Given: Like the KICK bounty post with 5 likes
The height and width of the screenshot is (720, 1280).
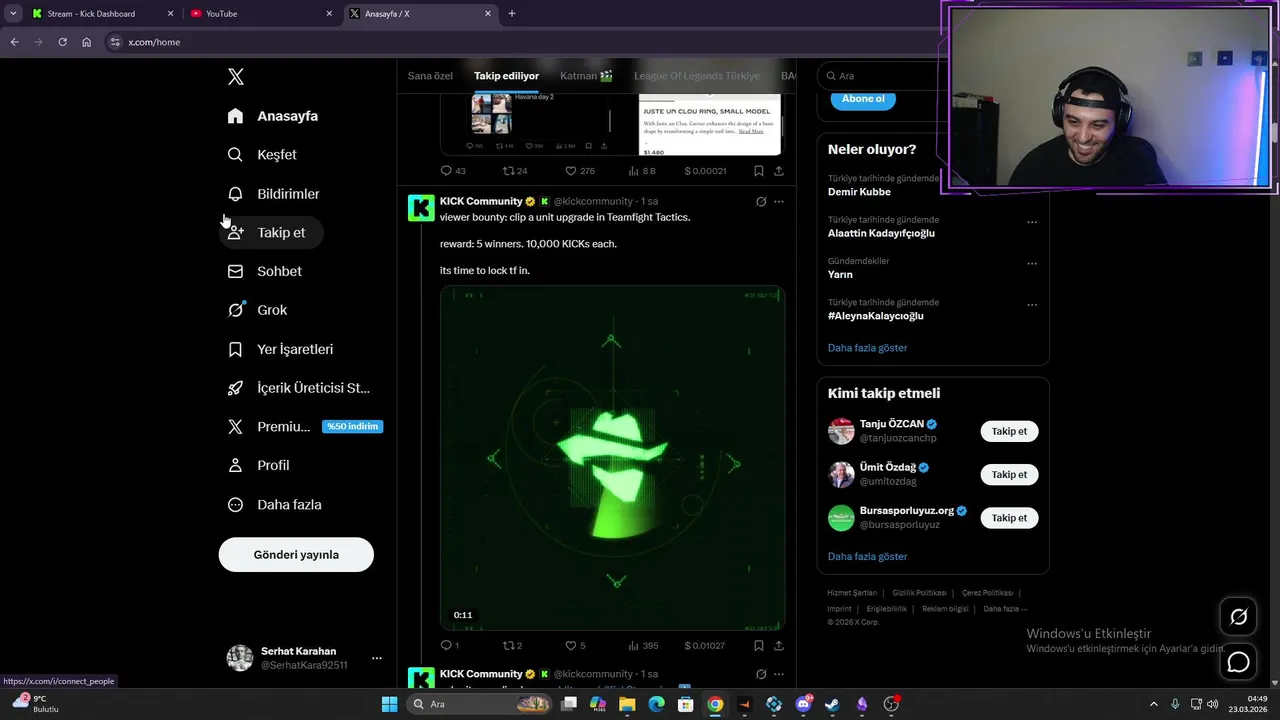Looking at the screenshot, I should (575, 646).
